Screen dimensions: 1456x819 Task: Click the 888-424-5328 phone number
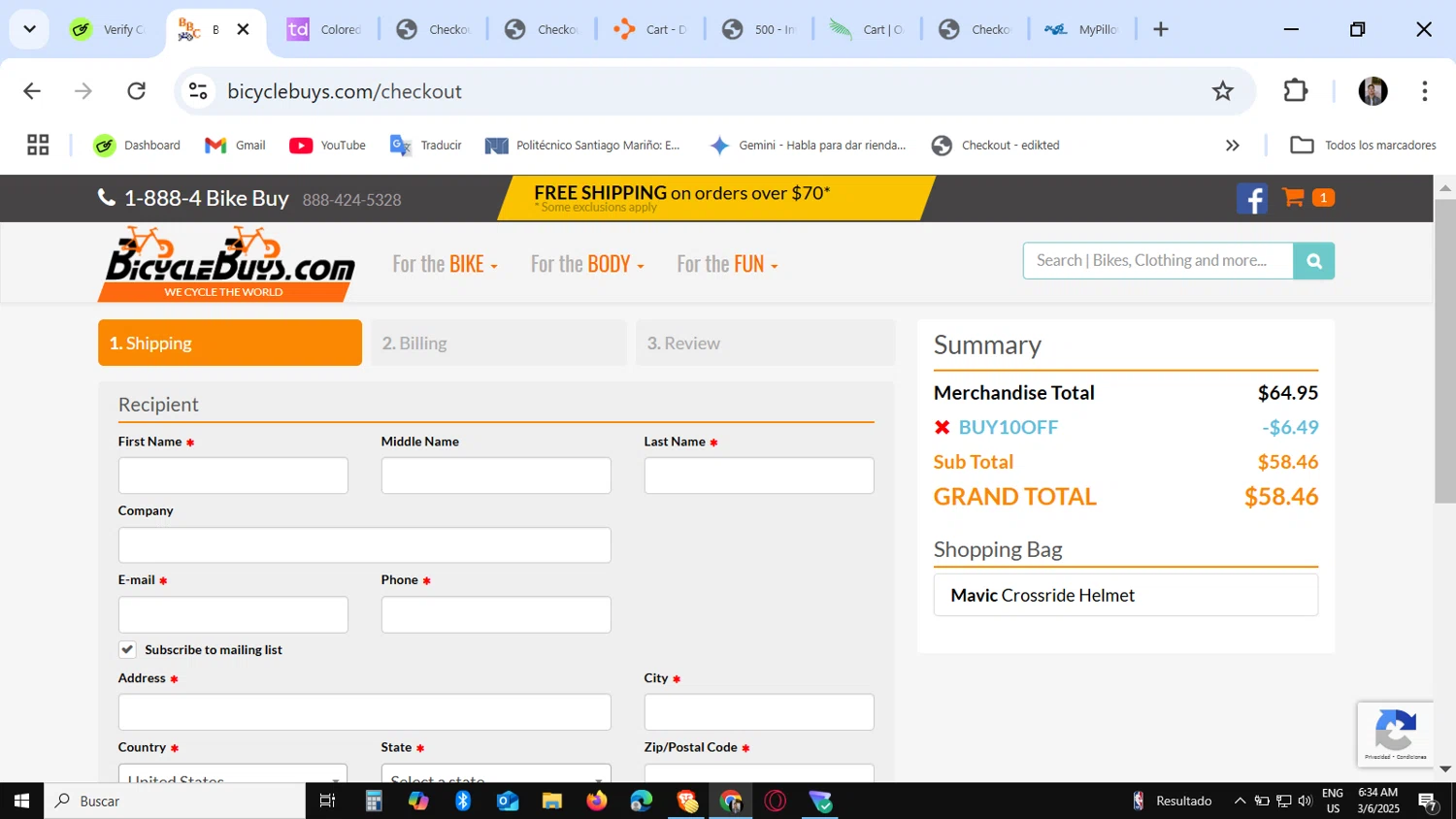point(351,200)
